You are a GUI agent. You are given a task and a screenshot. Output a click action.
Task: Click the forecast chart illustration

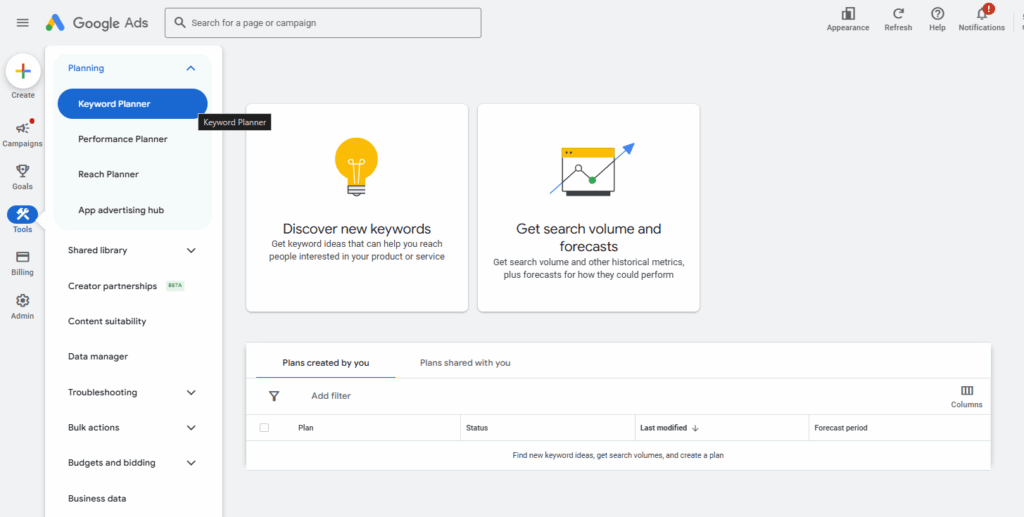point(592,170)
